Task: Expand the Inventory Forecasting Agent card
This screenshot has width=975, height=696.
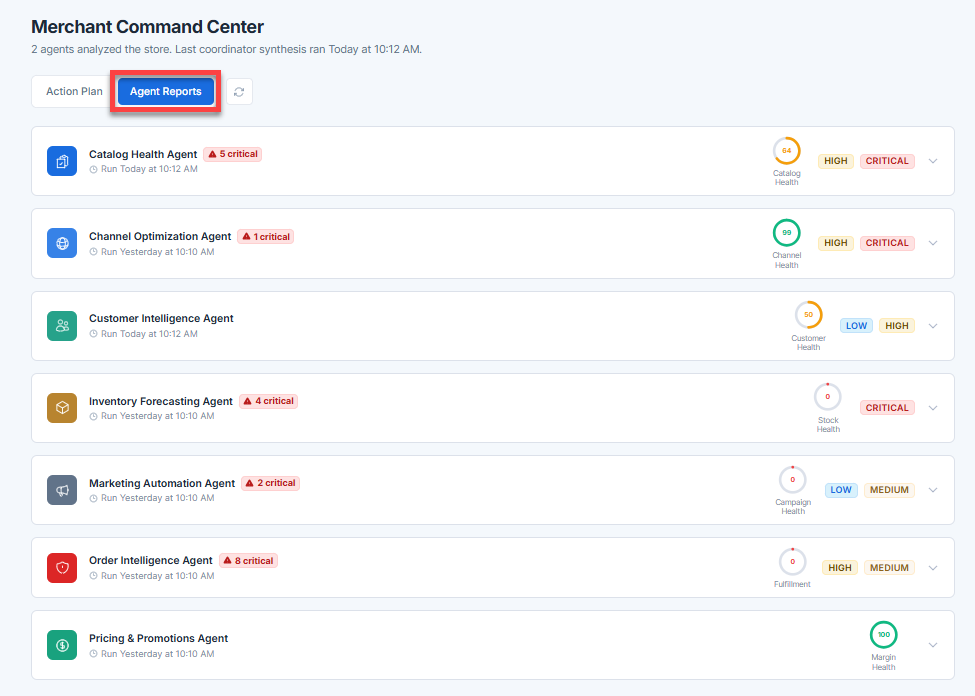Action: click(x=933, y=408)
